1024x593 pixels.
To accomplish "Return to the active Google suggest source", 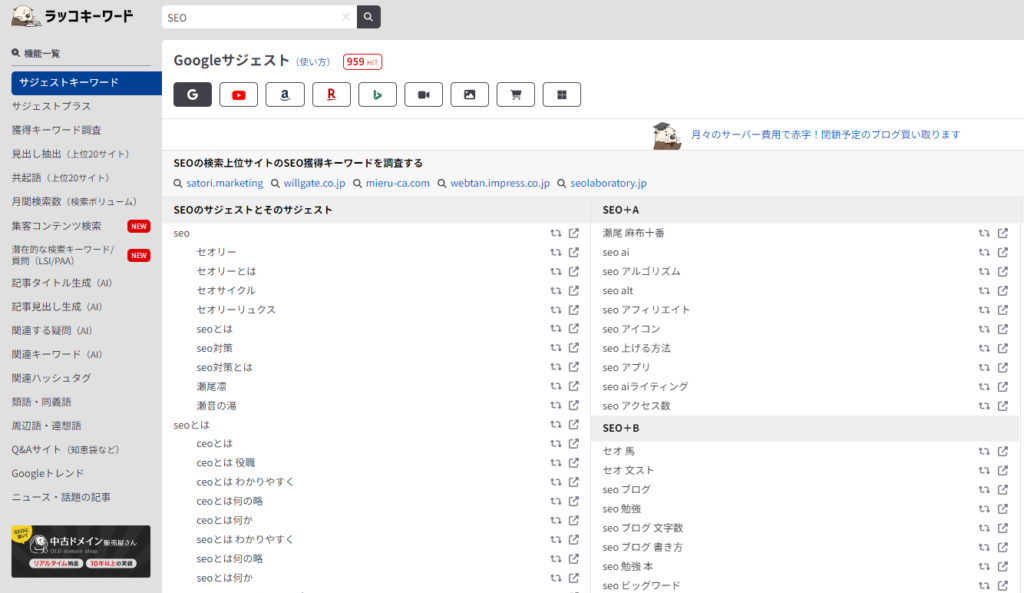I will click(192, 94).
